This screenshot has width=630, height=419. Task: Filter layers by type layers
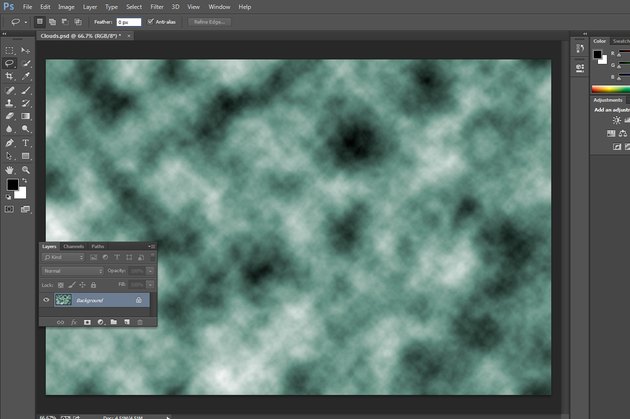tap(117, 257)
